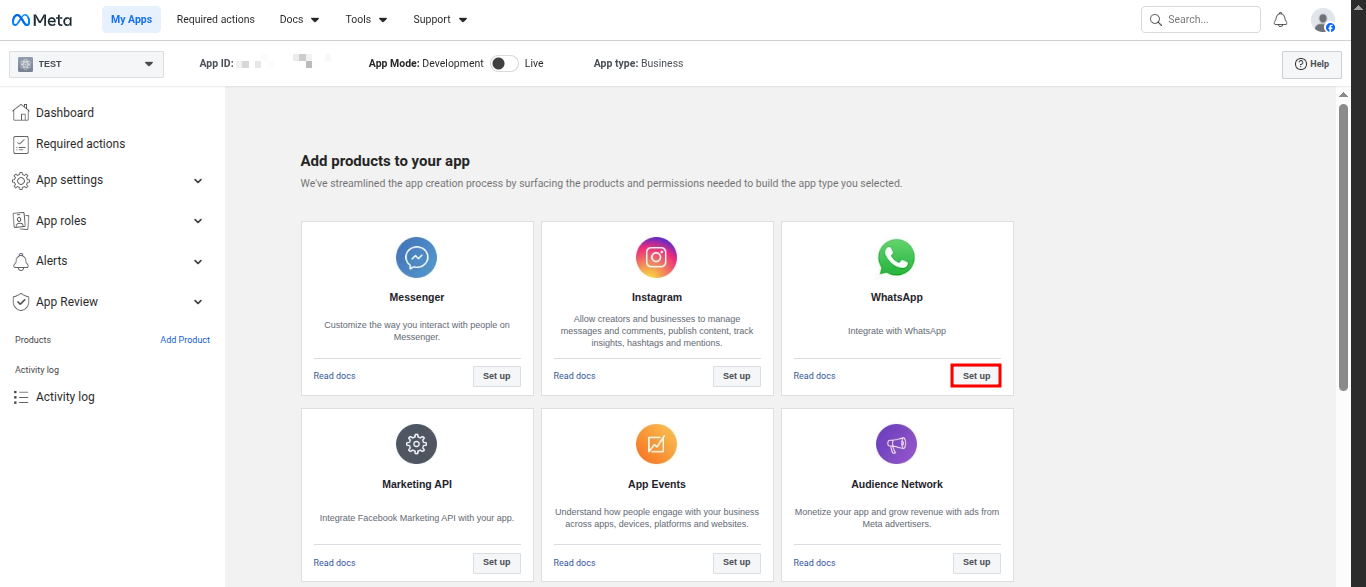The width and height of the screenshot is (1366, 587).
Task: Open Read docs link for Messenger
Action: (334, 376)
